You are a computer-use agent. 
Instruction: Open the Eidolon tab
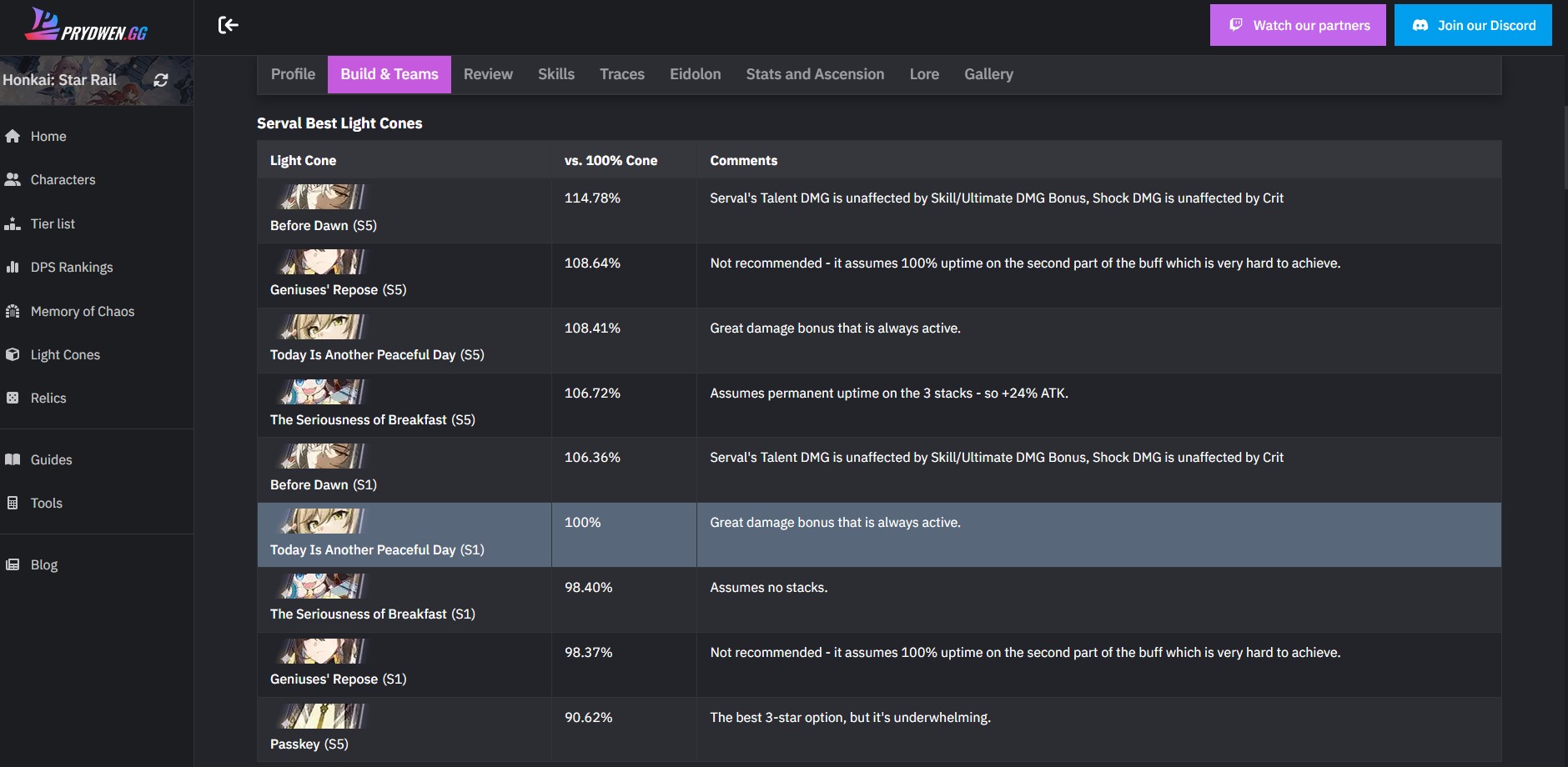[695, 74]
